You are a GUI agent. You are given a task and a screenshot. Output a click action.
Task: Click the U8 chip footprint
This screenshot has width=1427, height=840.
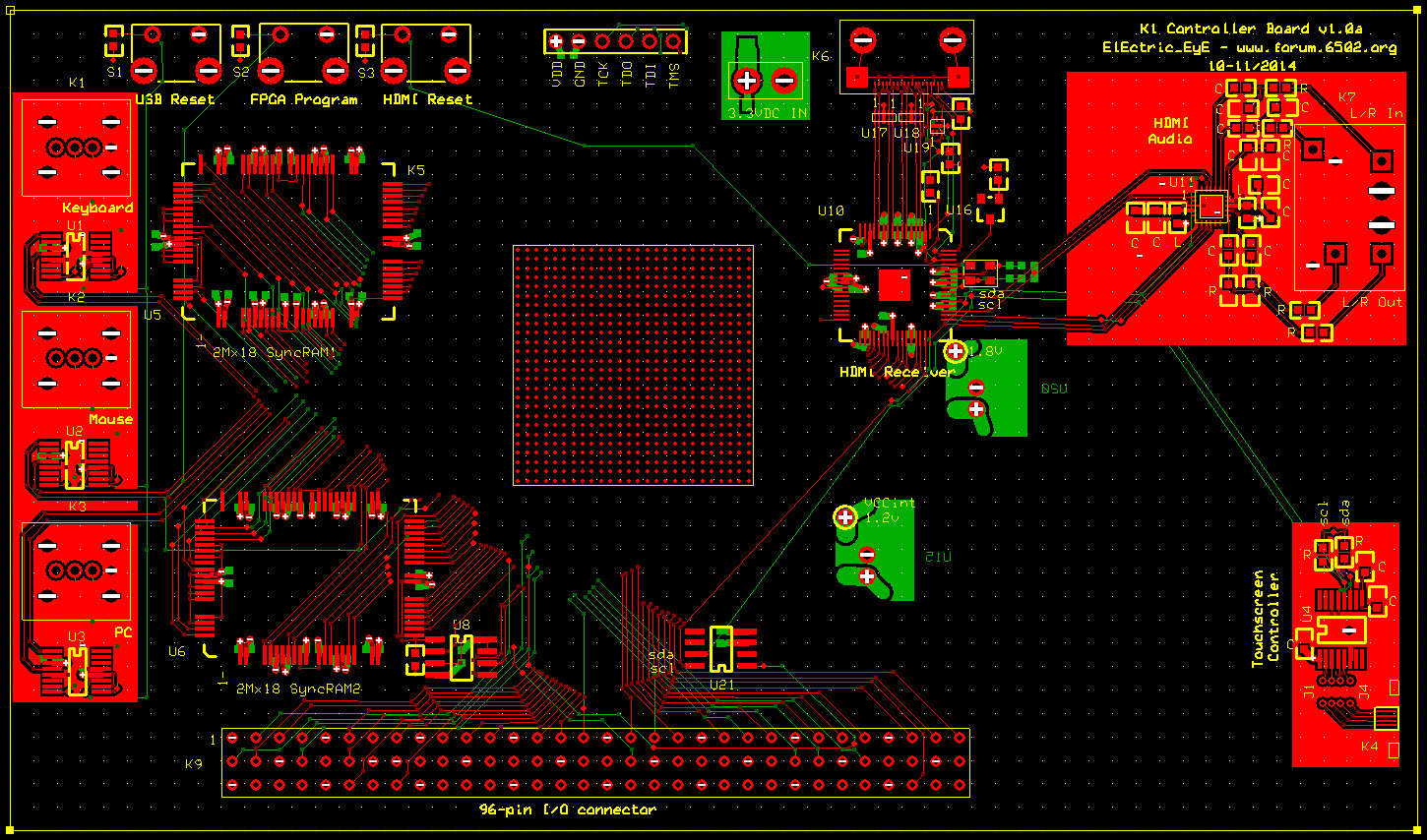(461, 658)
